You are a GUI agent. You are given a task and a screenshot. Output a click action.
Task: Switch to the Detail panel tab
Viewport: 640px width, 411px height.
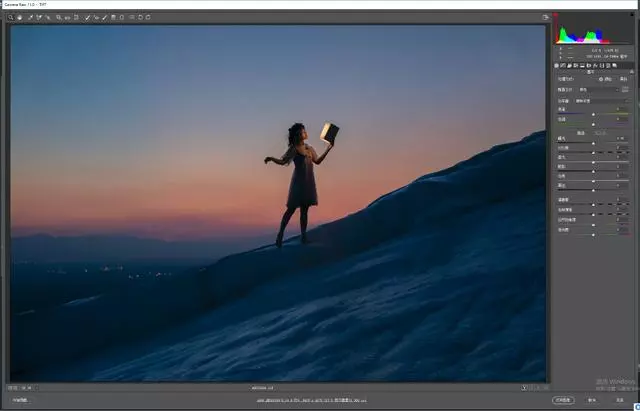click(569, 65)
